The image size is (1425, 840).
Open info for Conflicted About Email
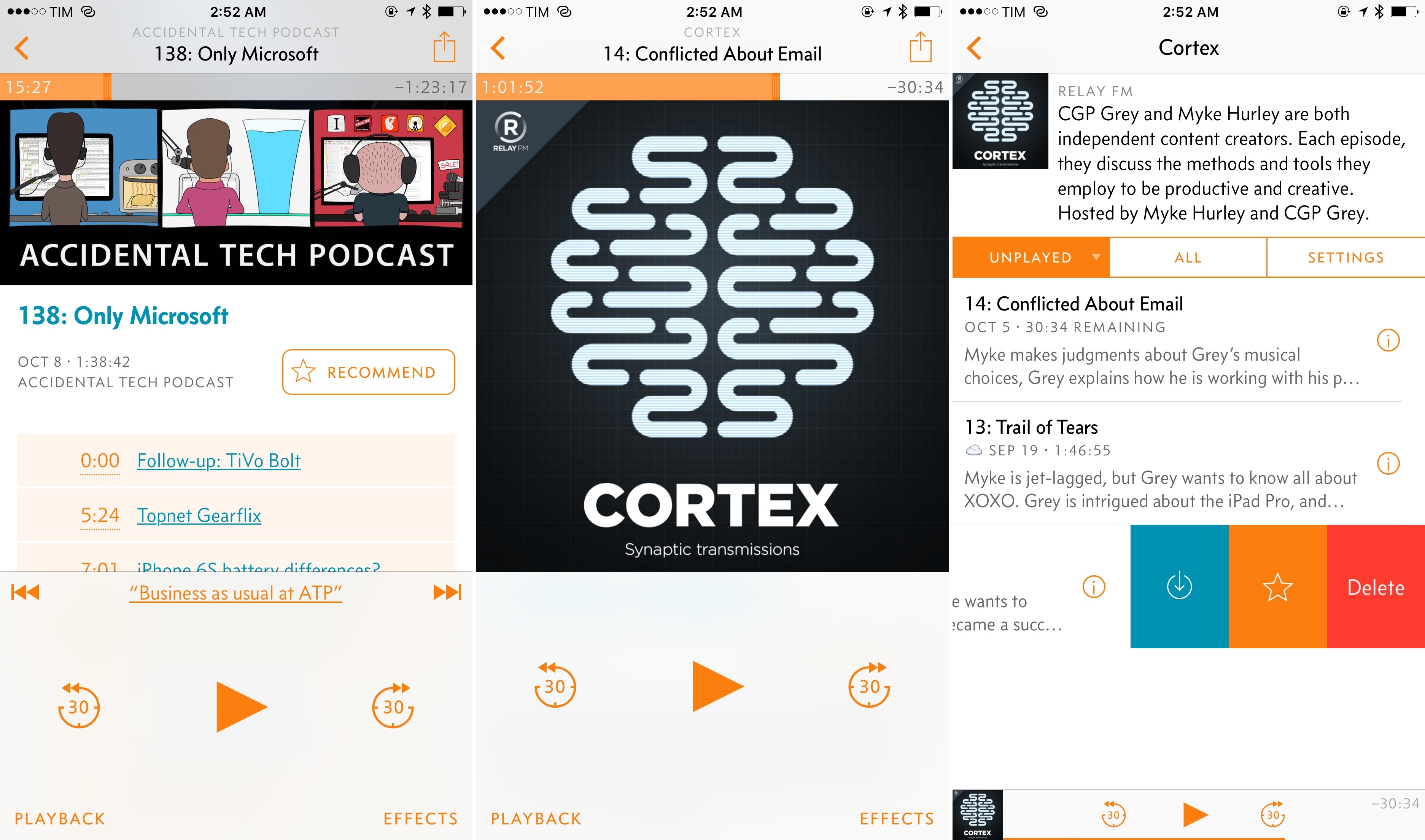pos(1388,340)
